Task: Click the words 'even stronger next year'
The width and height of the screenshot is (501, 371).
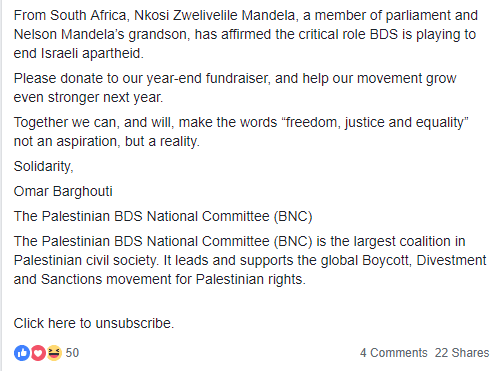Action: pyautogui.click(x=88, y=98)
